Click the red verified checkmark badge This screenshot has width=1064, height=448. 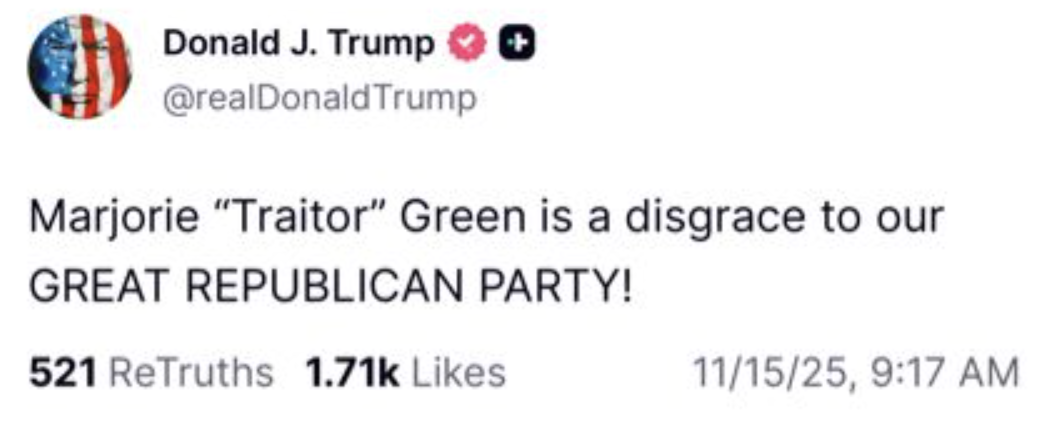pos(466,45)
